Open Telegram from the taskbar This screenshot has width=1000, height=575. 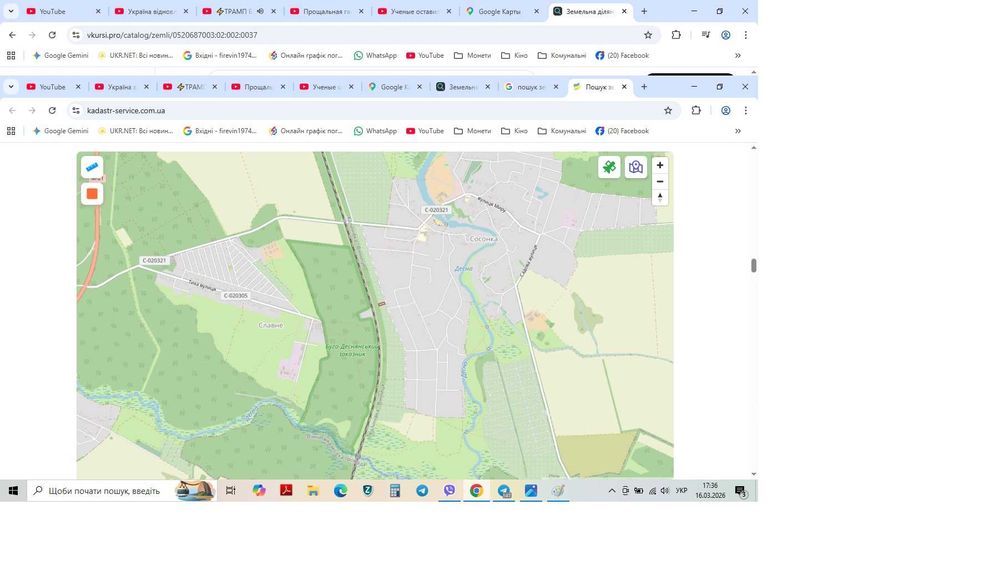(x=422, y=490)
